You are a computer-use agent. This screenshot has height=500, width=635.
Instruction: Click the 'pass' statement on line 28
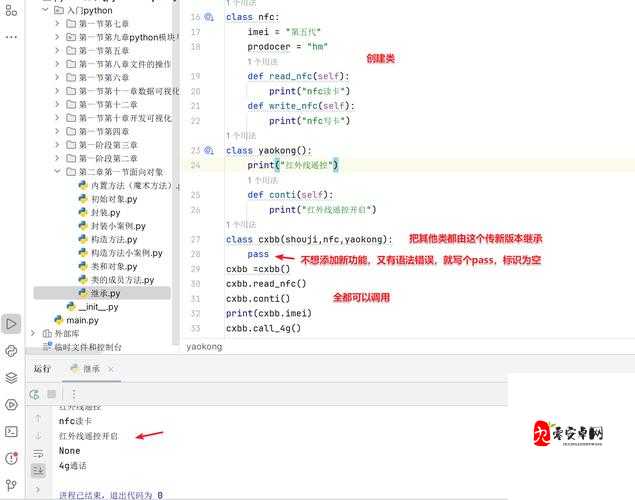(258, 254)
